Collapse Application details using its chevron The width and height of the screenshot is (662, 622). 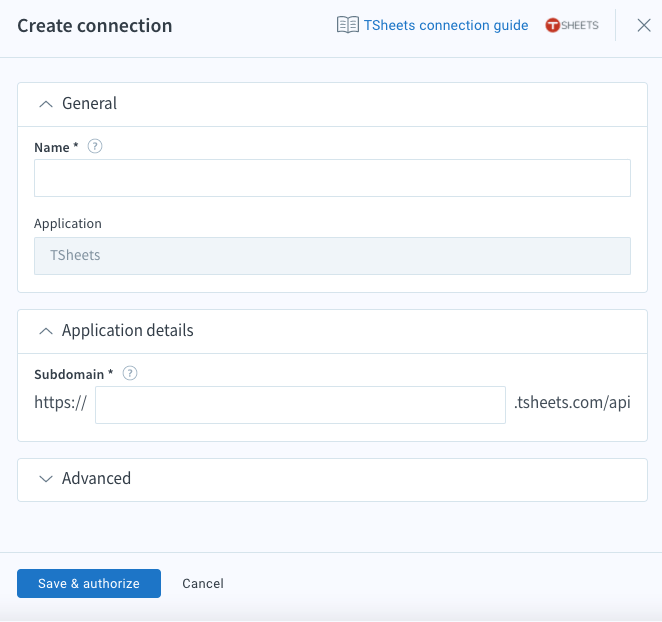tap(45, 331)
